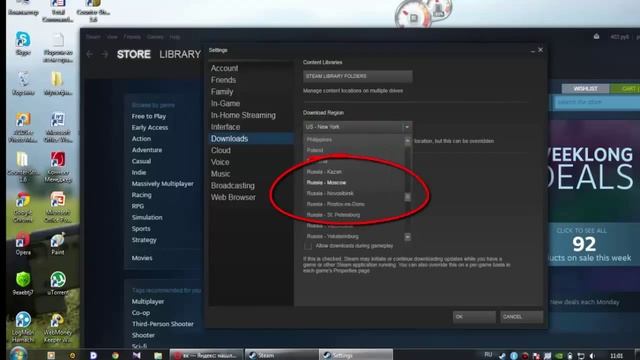Screen dimensions: 640x360
Task: Browse Massively Multiplayer genre link
Action: pyautogui.click(x=162, y=184)
